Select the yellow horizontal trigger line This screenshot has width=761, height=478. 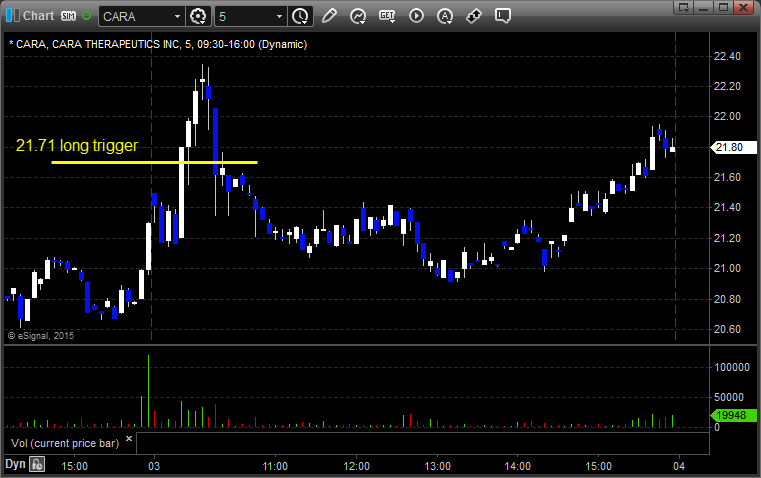click(x=154, y=162)
